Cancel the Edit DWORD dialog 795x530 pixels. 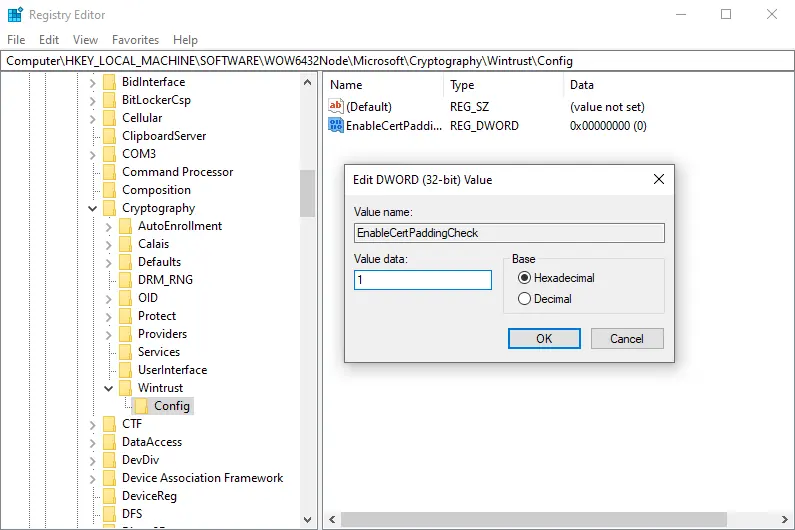point(627,338)
